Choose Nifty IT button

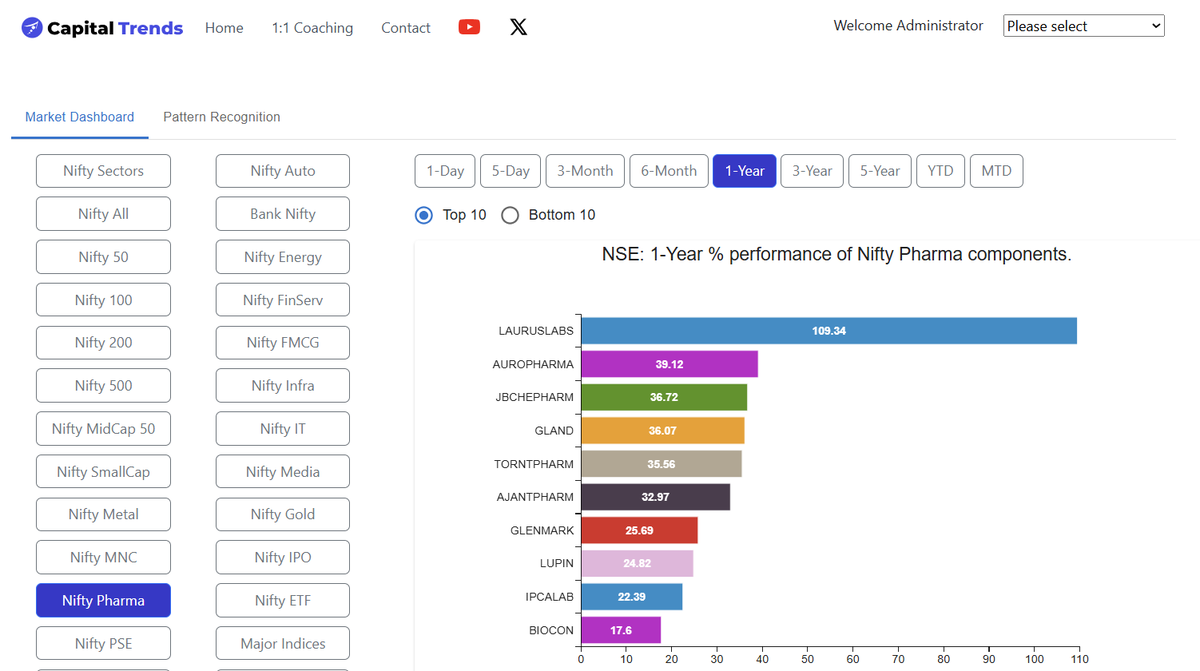pos(283,429)
